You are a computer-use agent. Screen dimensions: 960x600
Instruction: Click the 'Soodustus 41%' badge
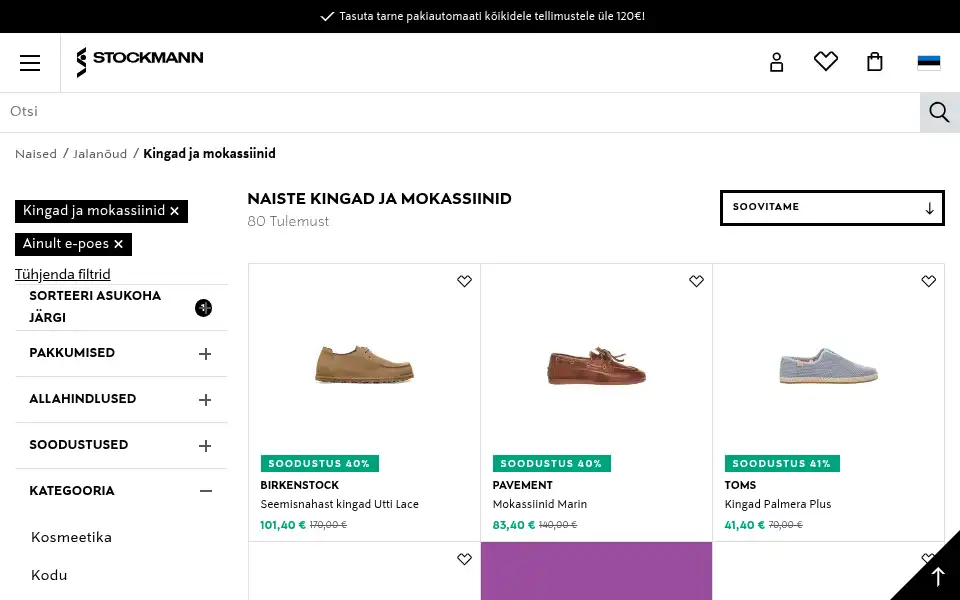[x=782, y=463]
